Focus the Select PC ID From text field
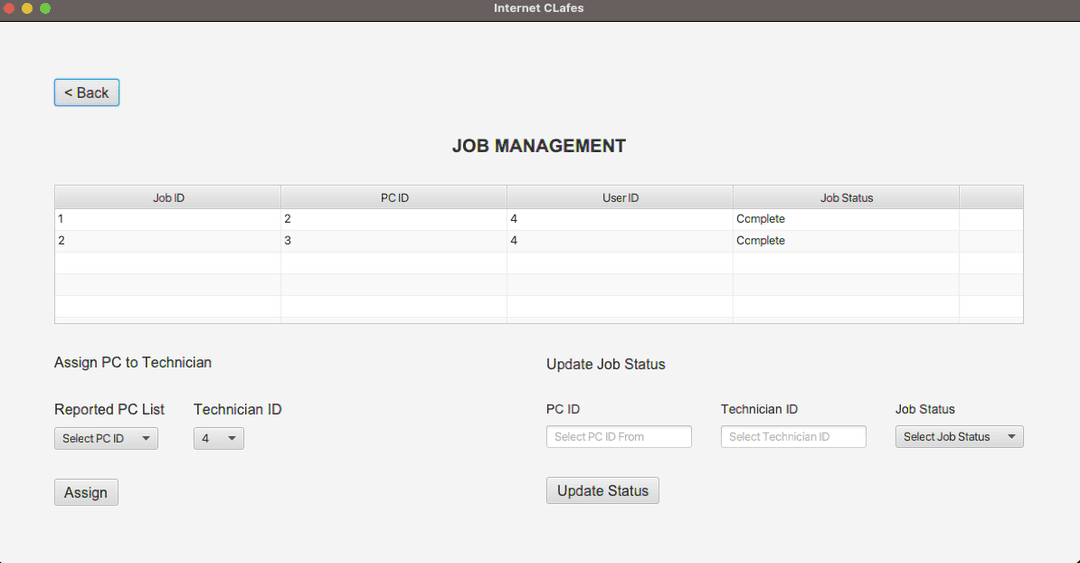Viewport: 1080px width, 563px height. (x=618, y=437)
